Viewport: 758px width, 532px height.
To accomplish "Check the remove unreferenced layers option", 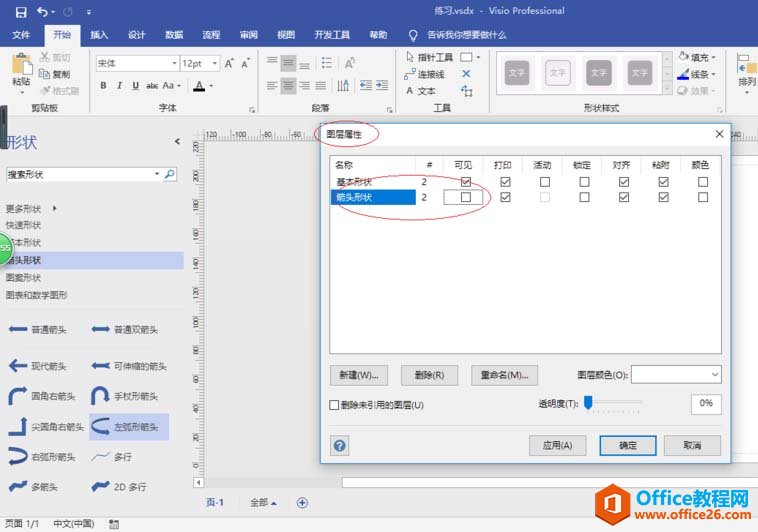I will [x=335, y=405].
